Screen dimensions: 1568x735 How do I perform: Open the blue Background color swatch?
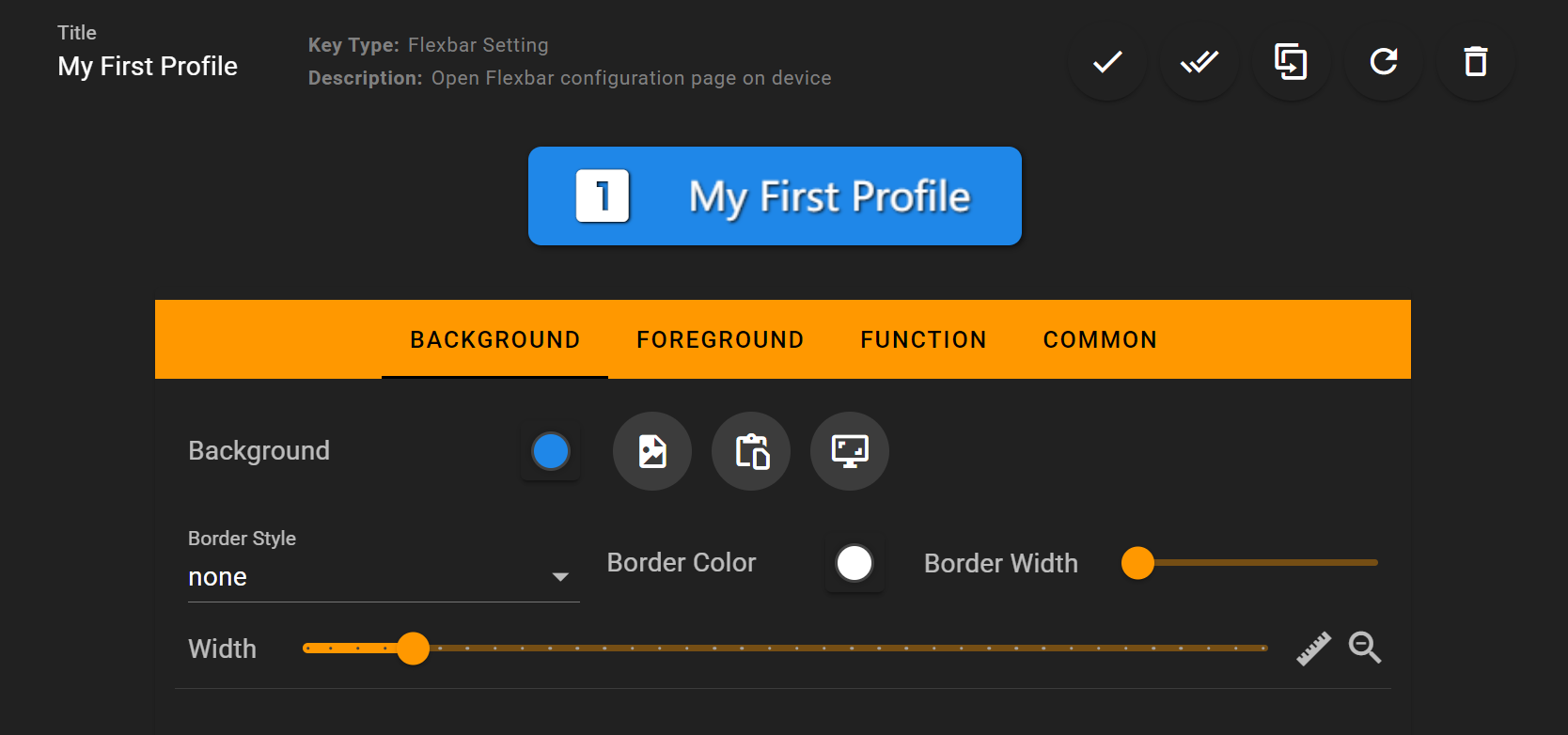pyautogui.click(x=551, y=451)
